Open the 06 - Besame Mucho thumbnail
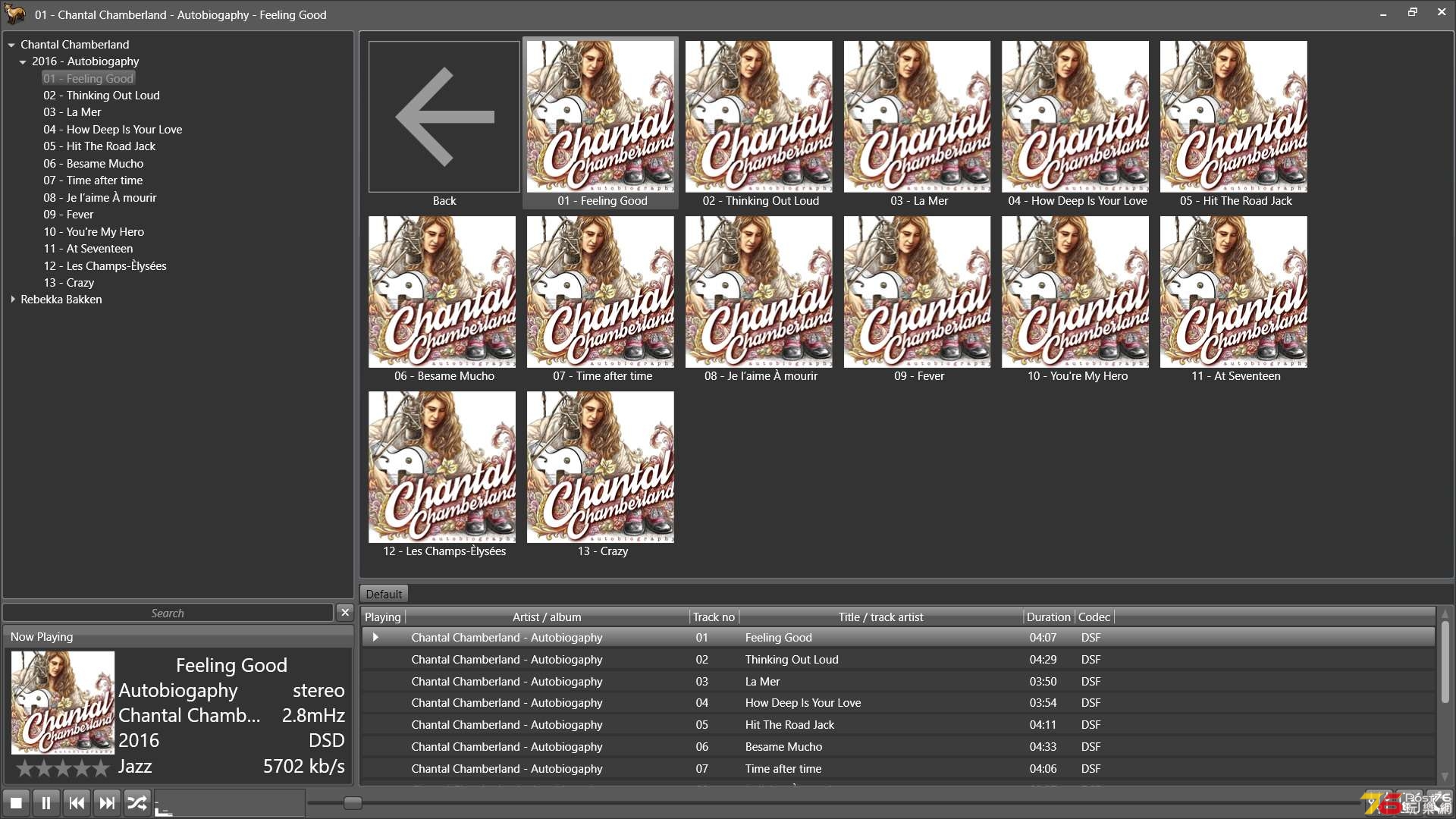The height and width of the screenshot is (819, 1456). tap(442, 292)
